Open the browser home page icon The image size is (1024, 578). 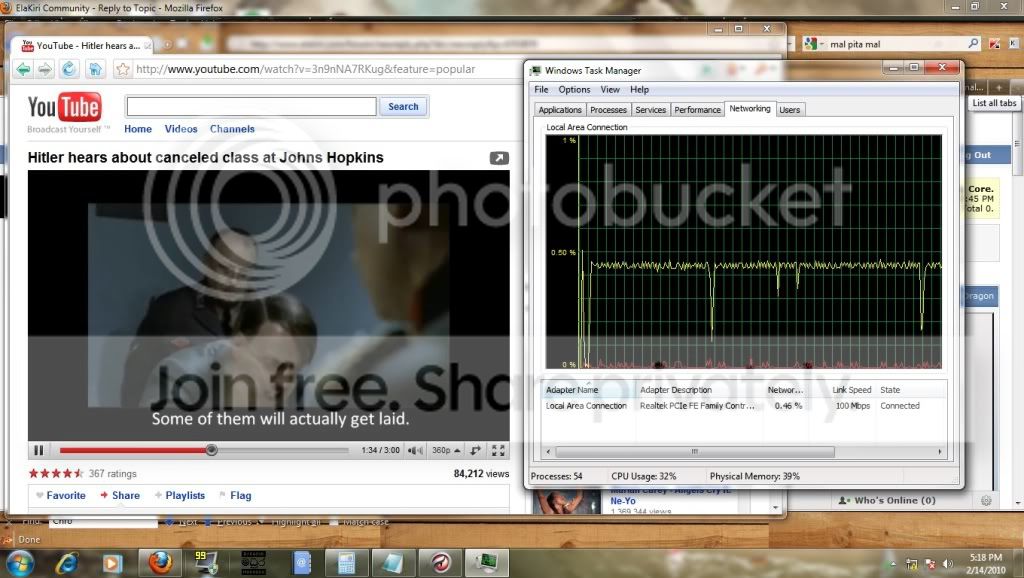tap(95, 69)
